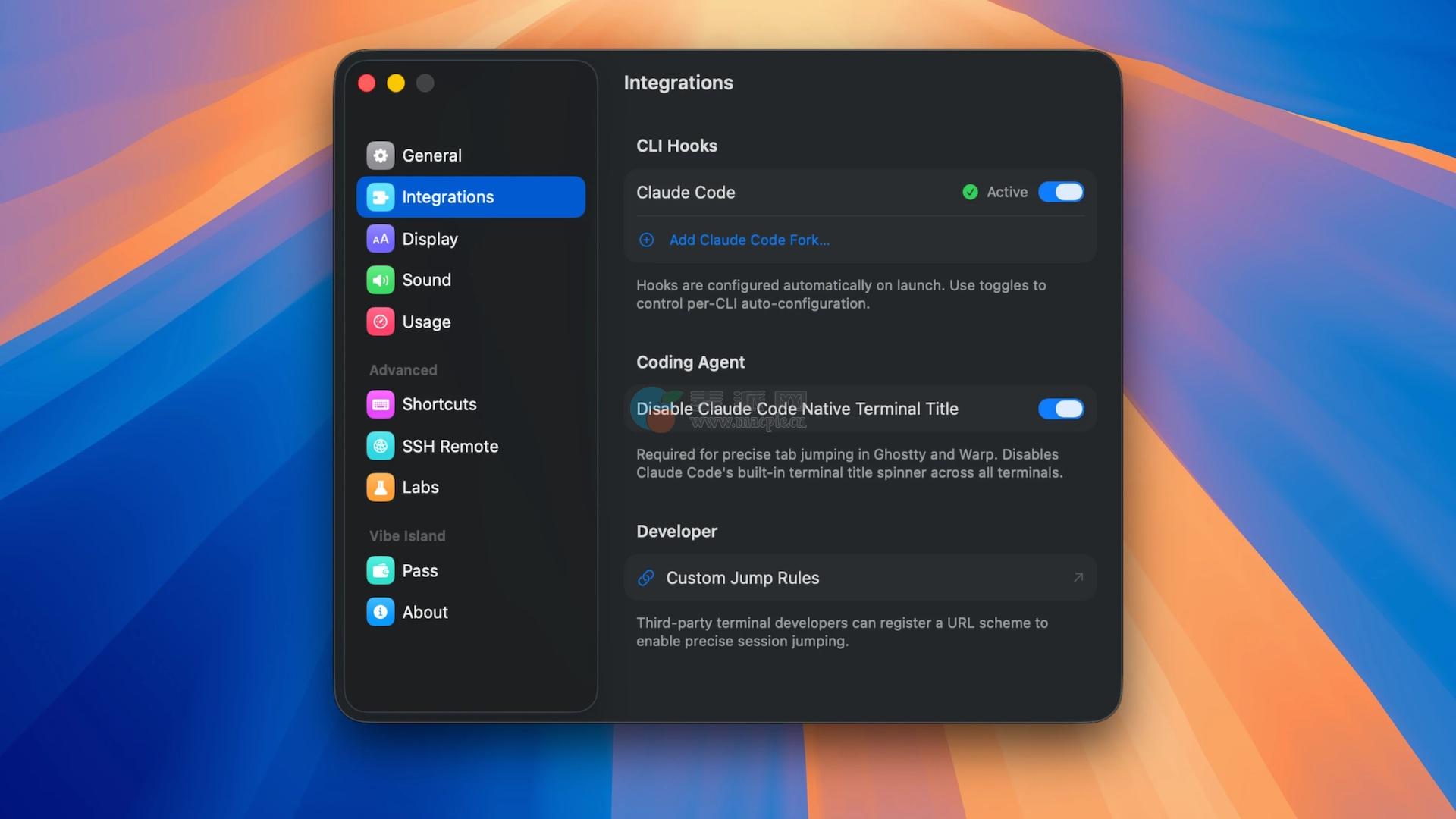Click the Display AA icon
This screenshot has height=819, width=1456.
380,239
